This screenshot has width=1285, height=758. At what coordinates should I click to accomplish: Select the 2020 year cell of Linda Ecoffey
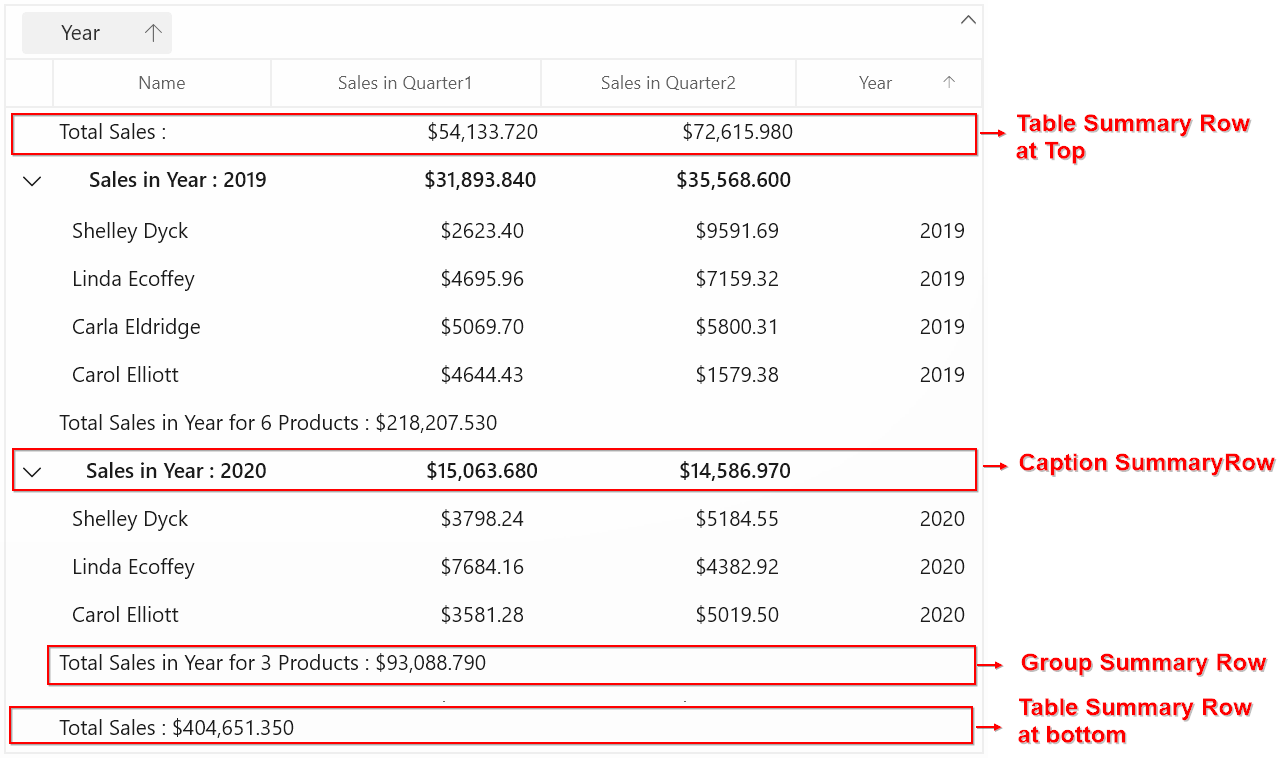point(942,567)
